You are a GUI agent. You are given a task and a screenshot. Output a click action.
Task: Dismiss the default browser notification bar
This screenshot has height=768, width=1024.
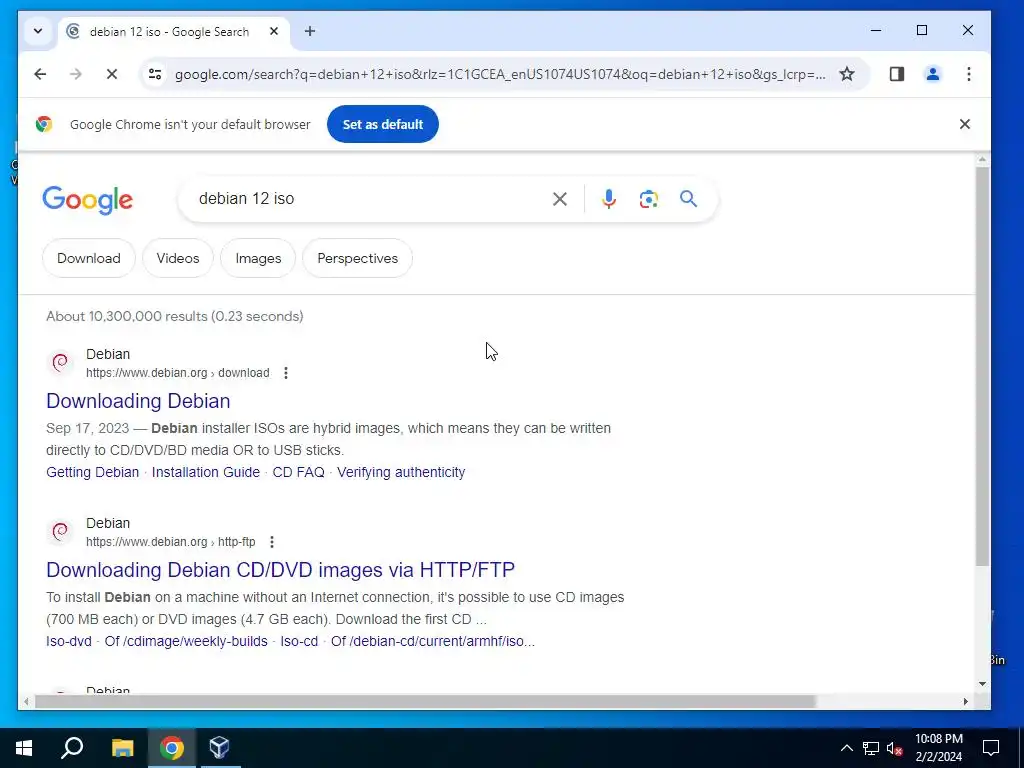coord(965,124)
